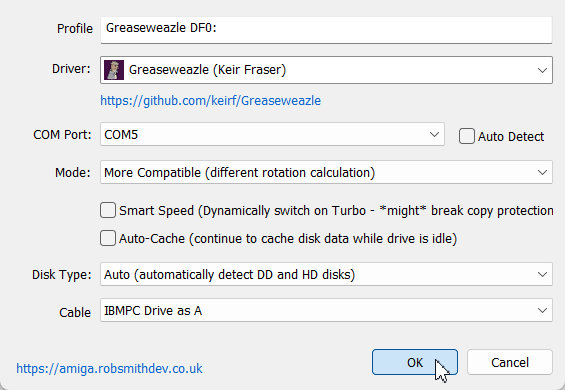The image size is (565, 390).
Task: Click the COM5 value in COM Port
Action: click(x=121, y=134)
